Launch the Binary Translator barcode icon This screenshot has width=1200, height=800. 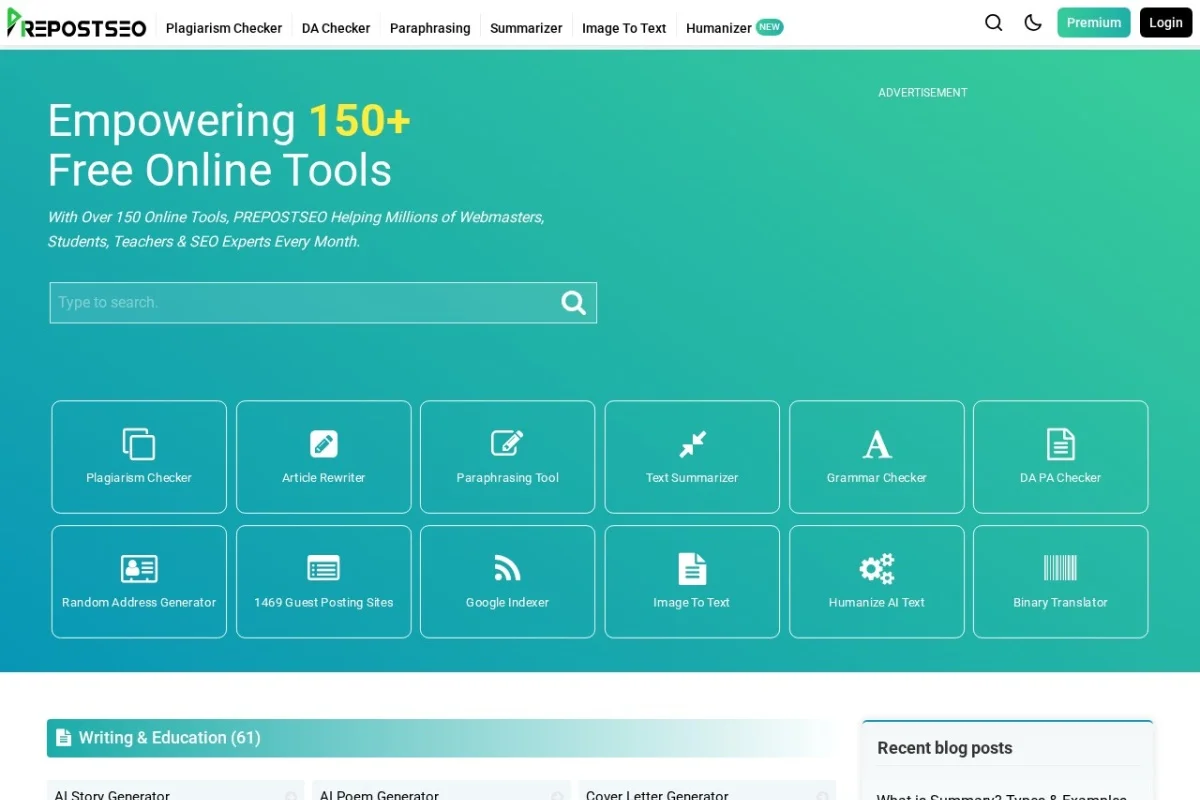tap(1060, 568)
